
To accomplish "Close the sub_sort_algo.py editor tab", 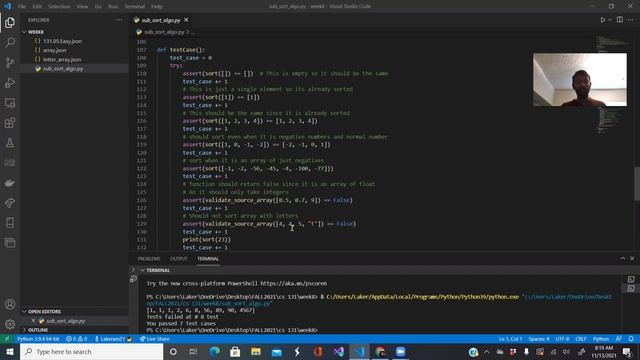I will [186, 20].
